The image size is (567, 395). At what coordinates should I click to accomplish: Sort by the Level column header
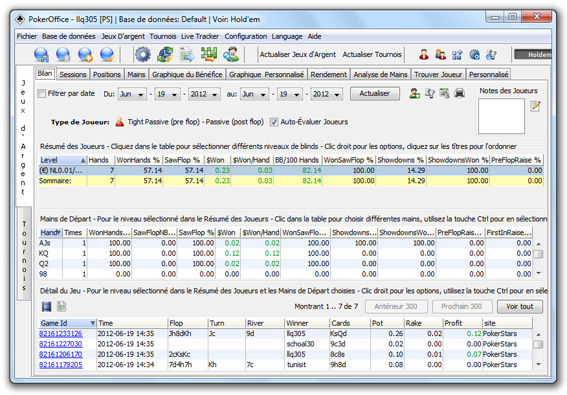(x=63, y=160)
